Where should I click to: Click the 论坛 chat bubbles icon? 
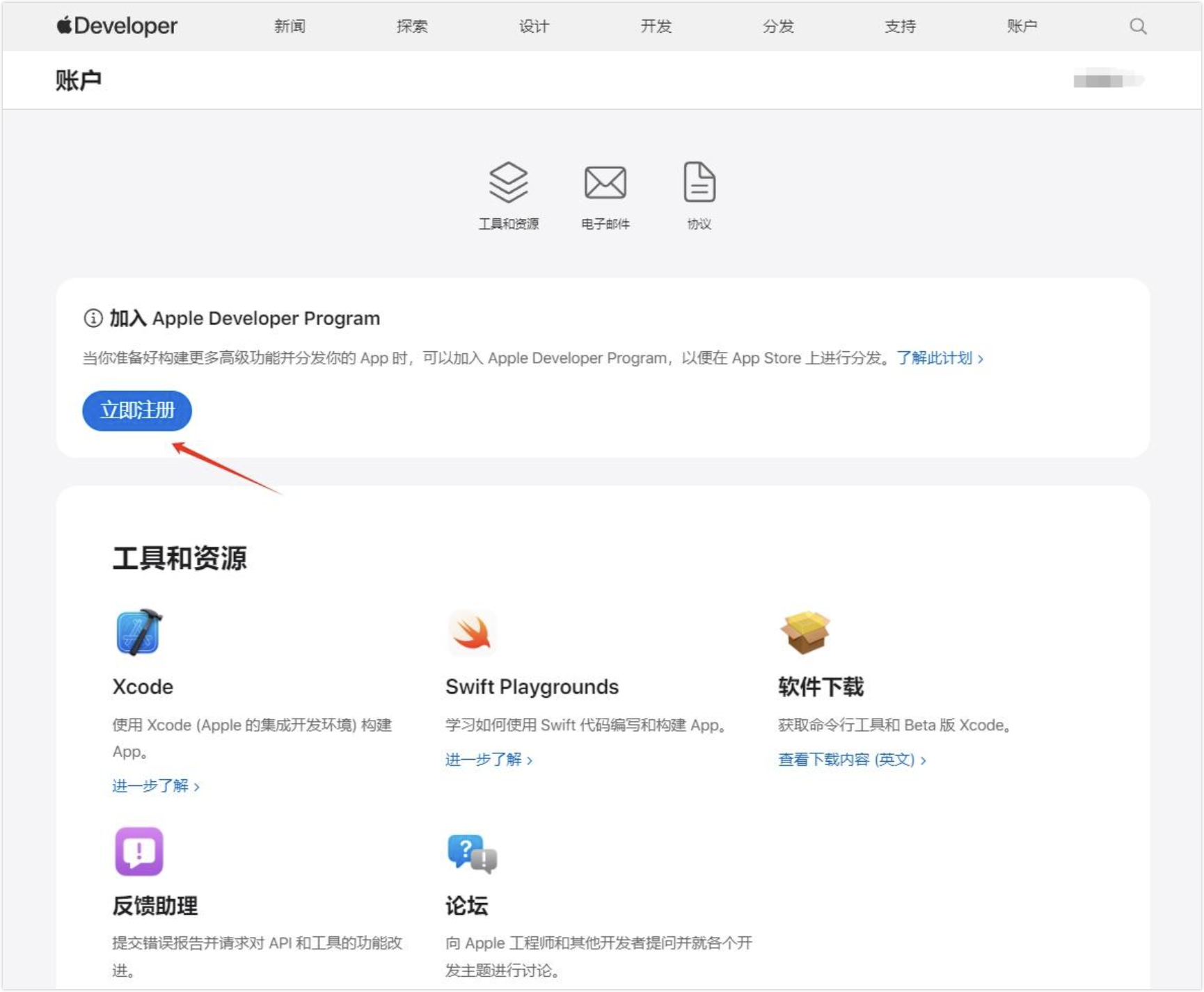pos(472,853)
